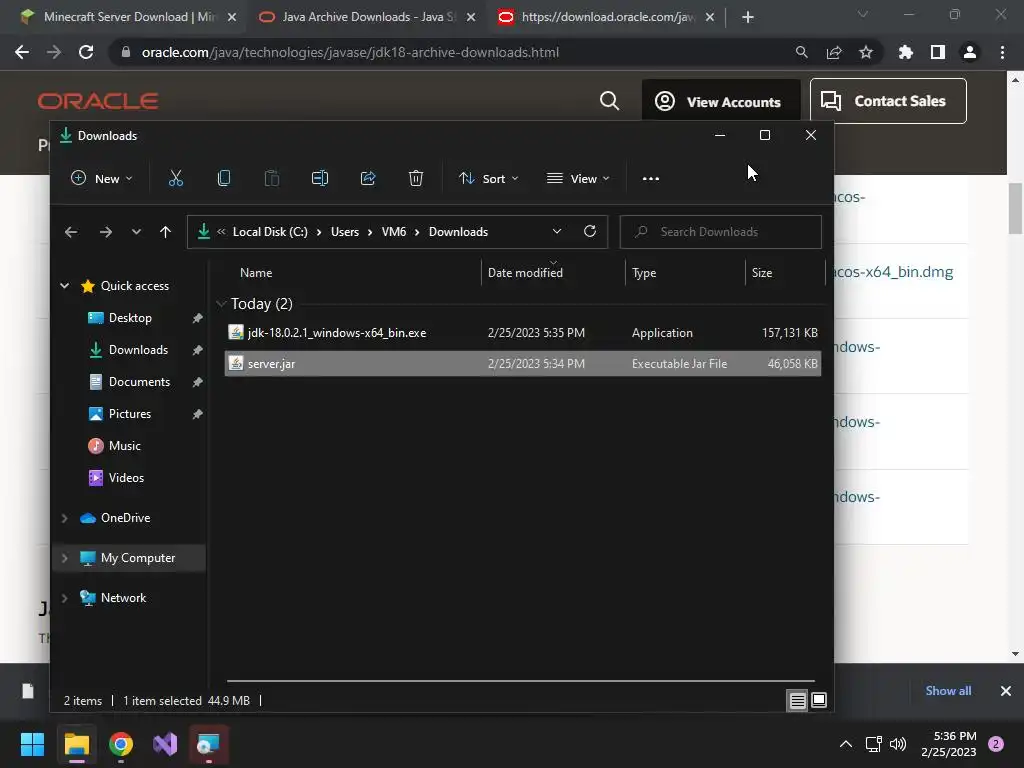This screenshot has width=1024, height=768.
Task: Open the New item dropdown
Action: pyautogui.click(x=101, y=178)
